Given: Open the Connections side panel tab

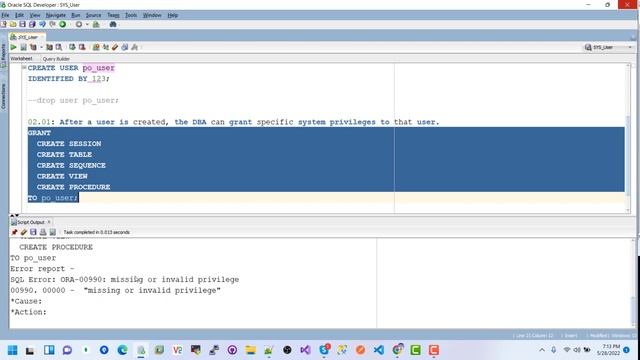Looking at the screenshot, I should (4, 96).
